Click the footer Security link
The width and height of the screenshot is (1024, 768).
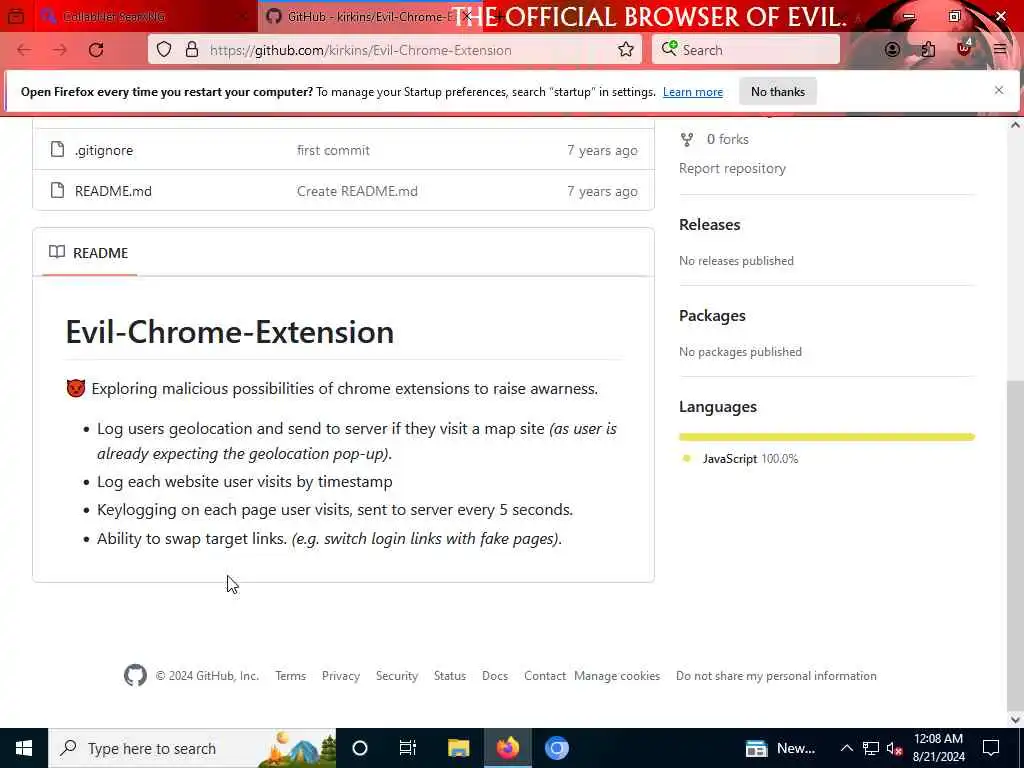coord(396,676)
